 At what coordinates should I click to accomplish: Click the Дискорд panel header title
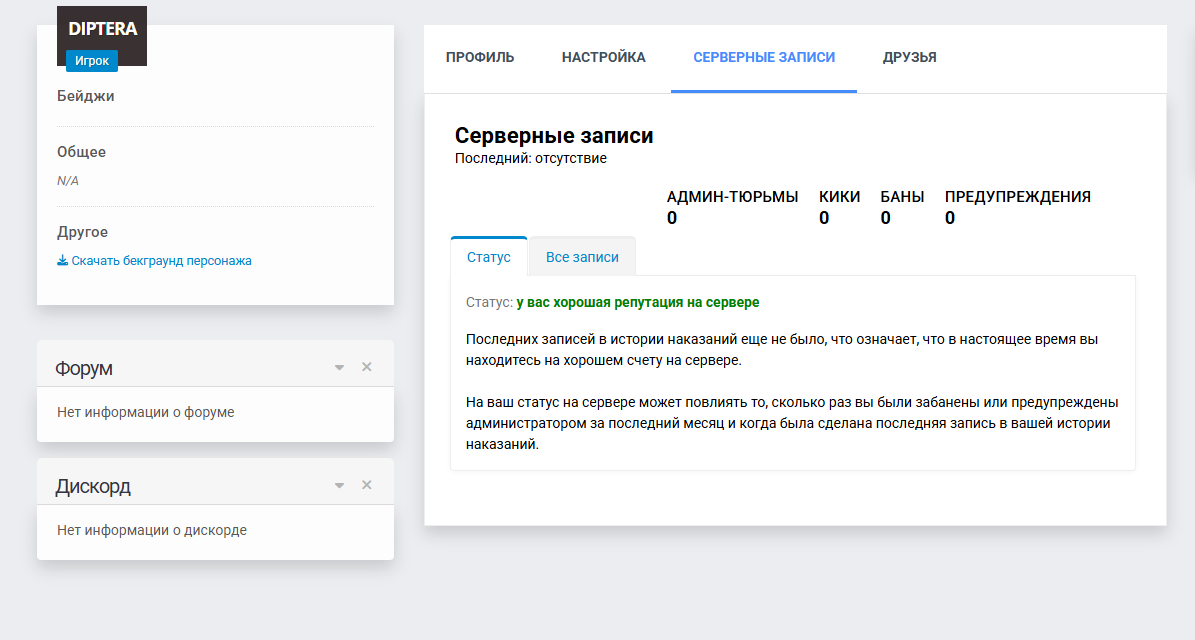pyautogui.click(x=93, y=487)
